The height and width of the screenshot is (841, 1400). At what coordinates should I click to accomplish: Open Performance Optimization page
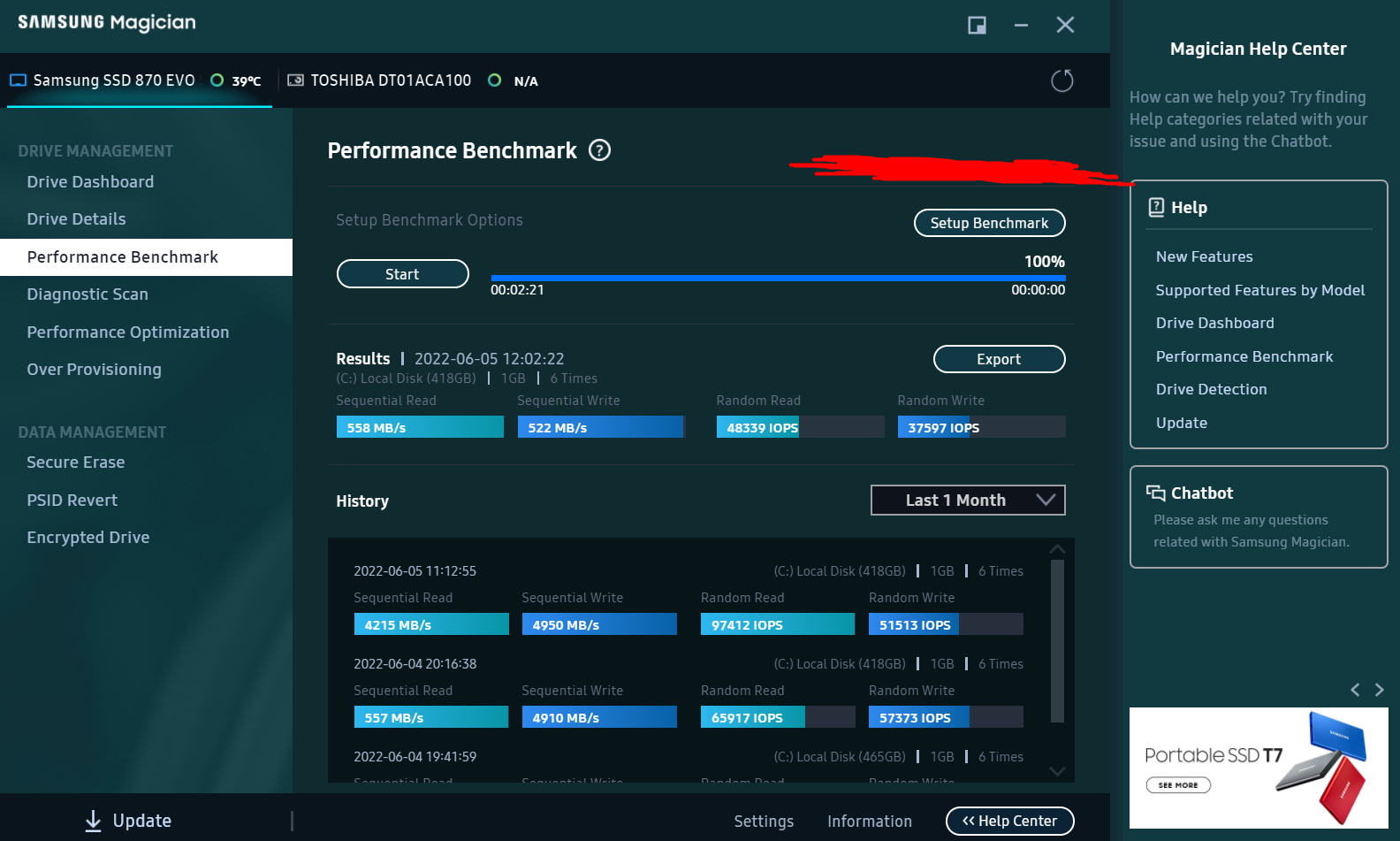(x=128, y=333)
